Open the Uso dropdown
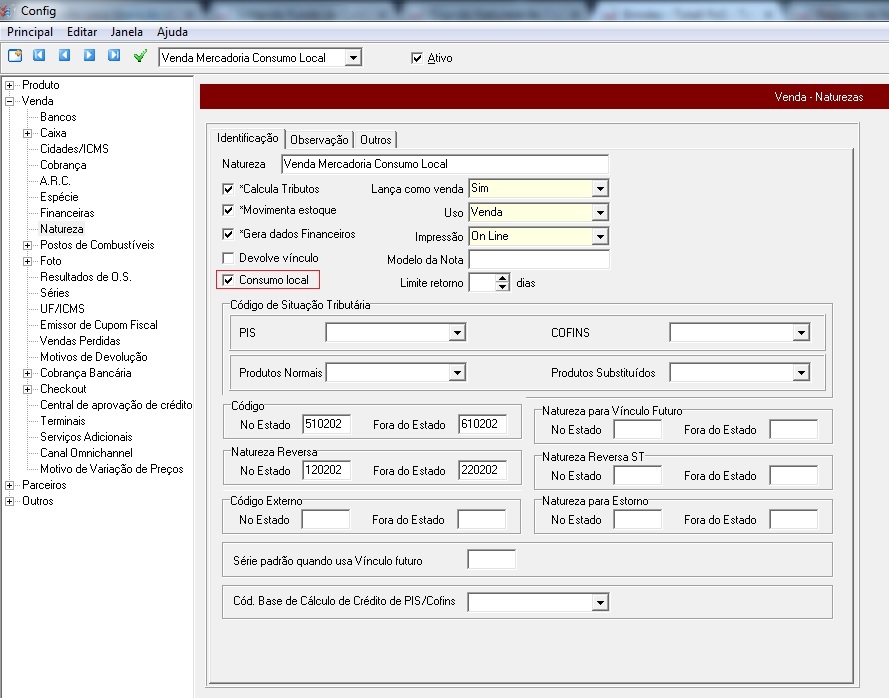This screenshot has width=889, height=698. (600, 213)
